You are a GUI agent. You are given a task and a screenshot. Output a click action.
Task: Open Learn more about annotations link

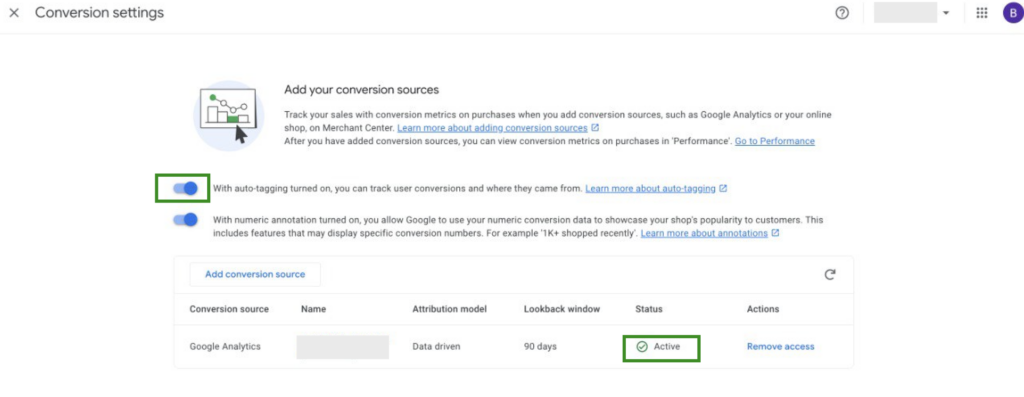point(710,233)
